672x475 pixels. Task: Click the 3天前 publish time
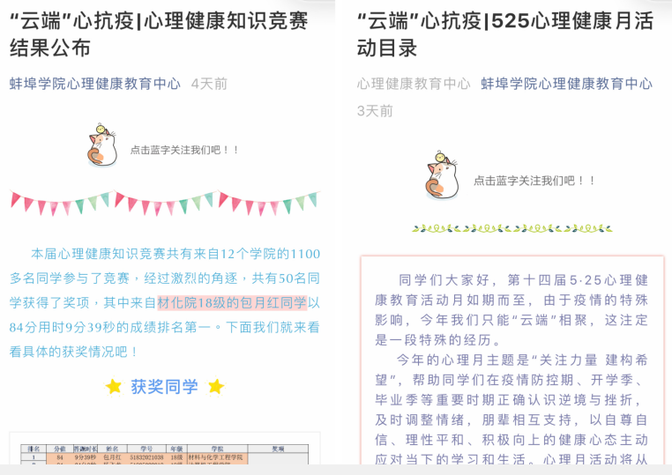coord(375,110)
